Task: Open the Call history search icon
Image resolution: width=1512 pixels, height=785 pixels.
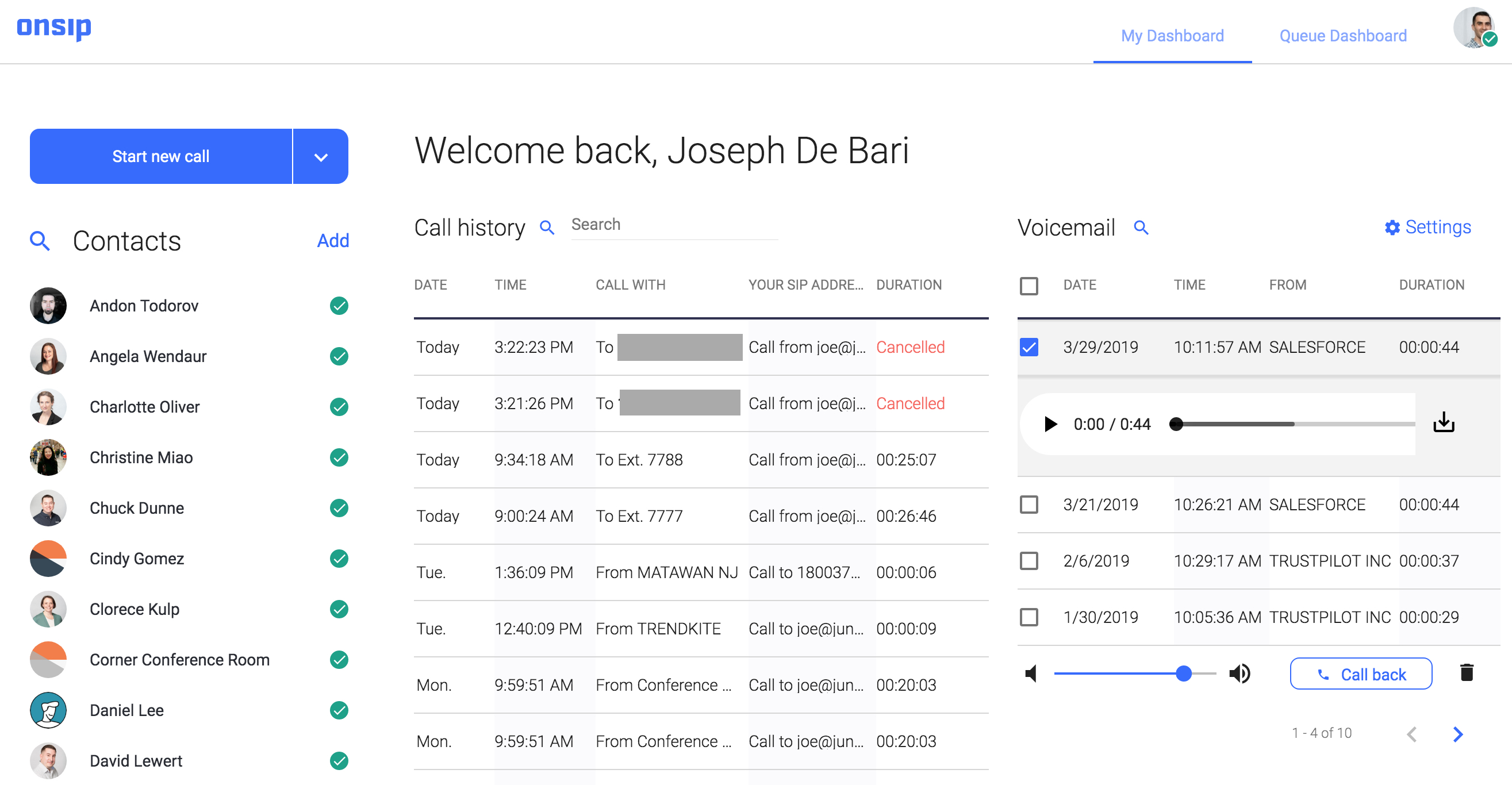Action: (x=548, y=227)
